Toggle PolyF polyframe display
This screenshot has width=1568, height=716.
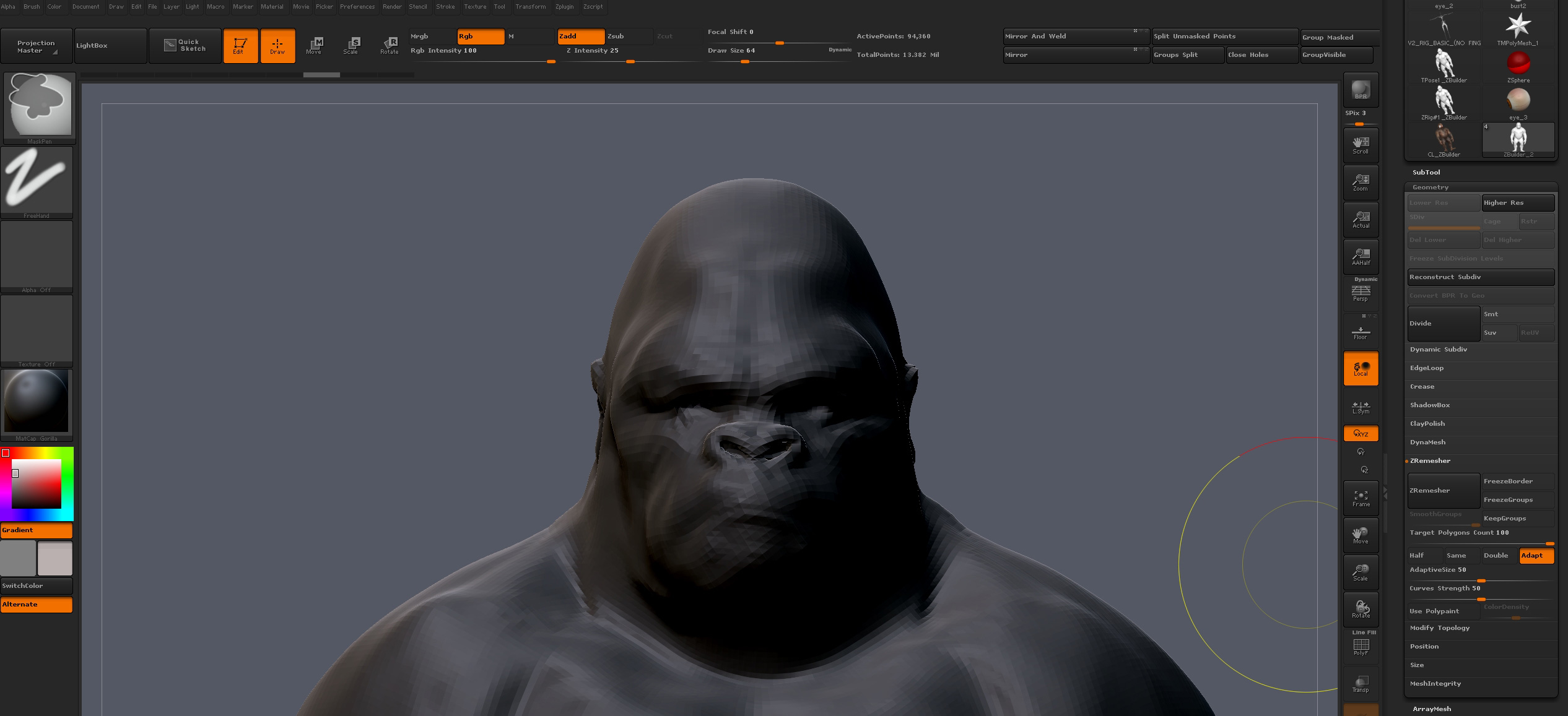tap(1361, 647)
